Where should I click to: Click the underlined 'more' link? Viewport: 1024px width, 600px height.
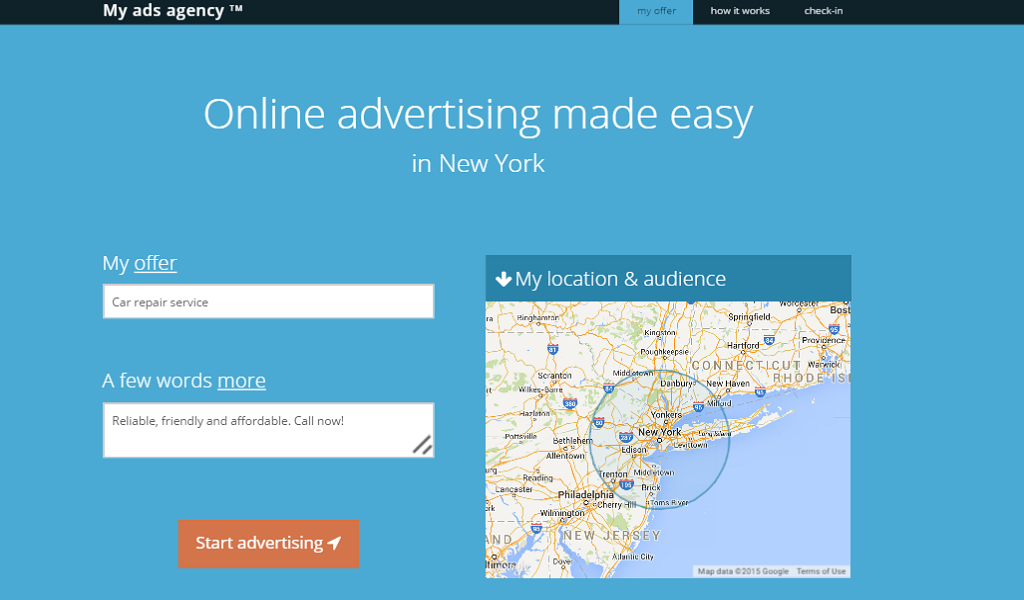(241, 381)
